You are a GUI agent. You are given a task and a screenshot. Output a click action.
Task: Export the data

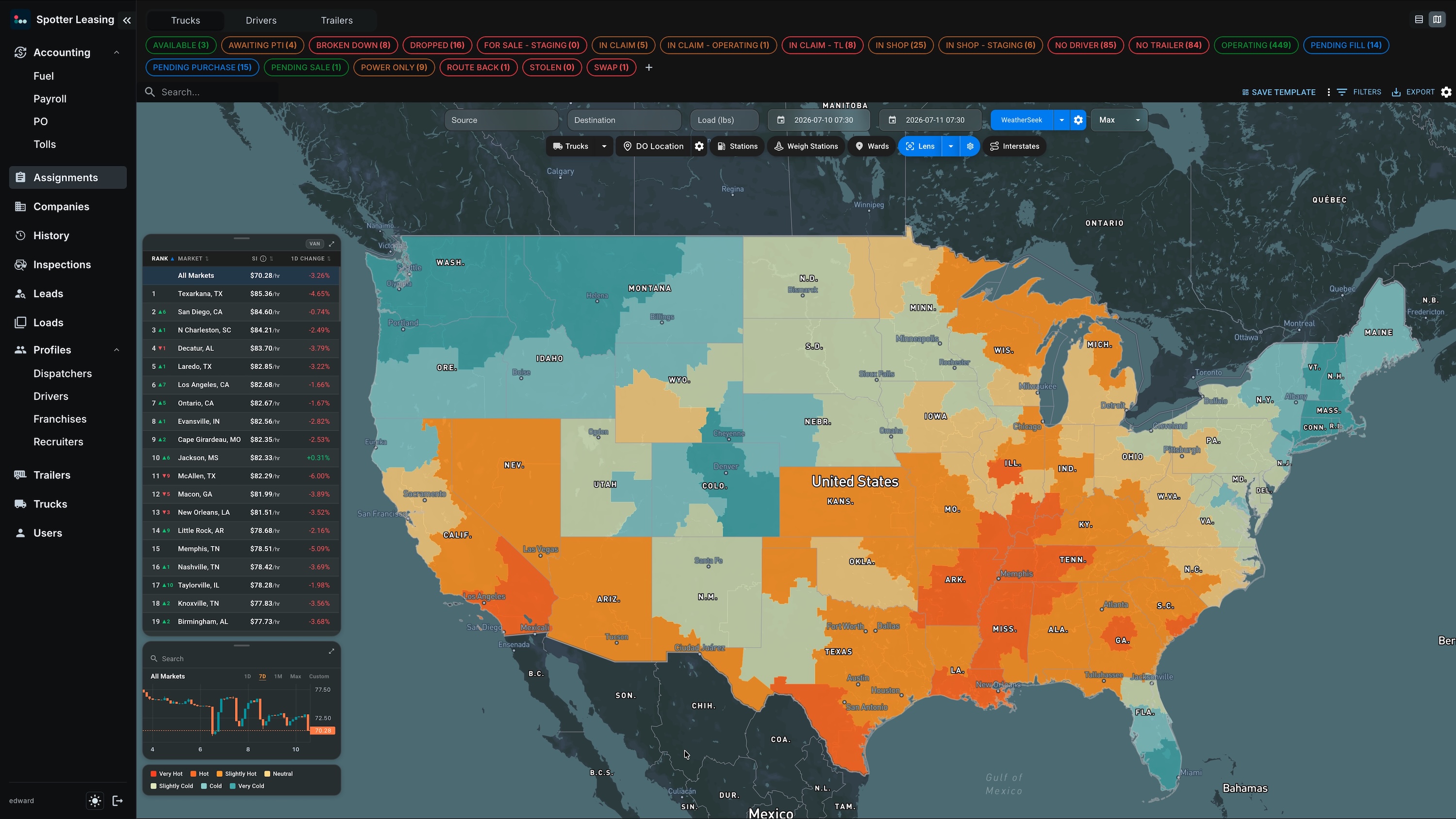tap(1413, 92)
